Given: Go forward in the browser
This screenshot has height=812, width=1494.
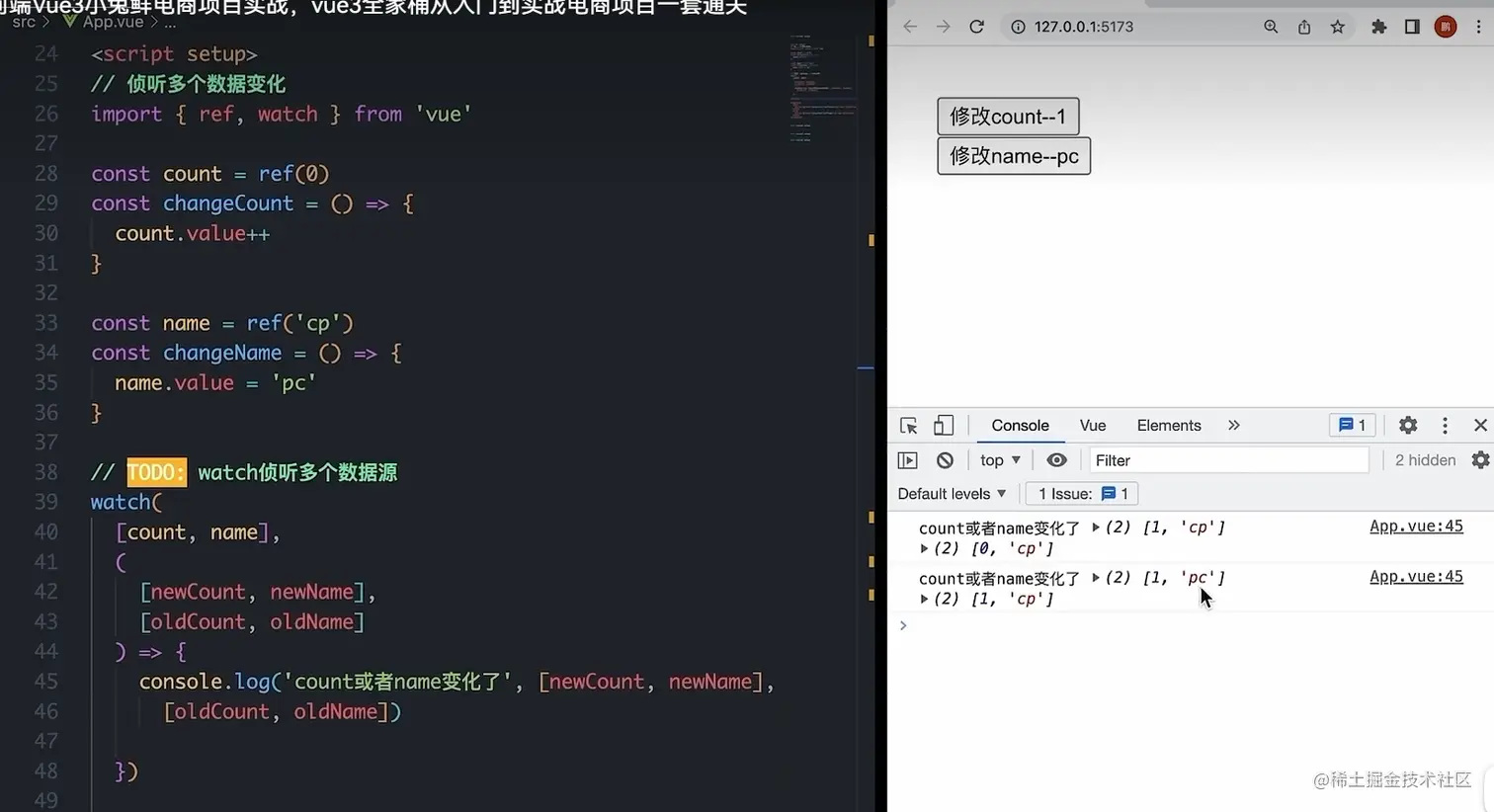Looking at the screenshot, I should click(x=944, y=27).
